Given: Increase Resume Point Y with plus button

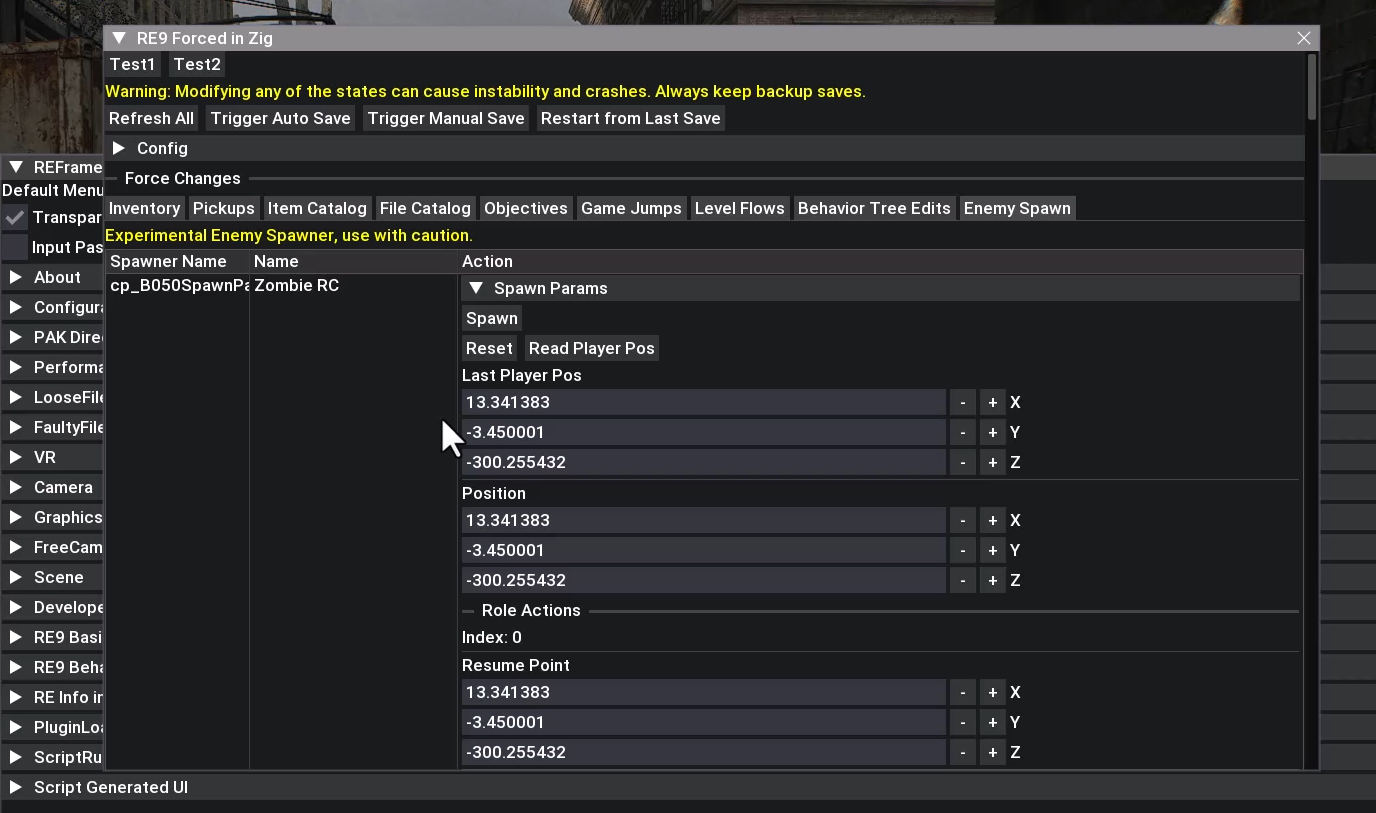Looking at the screenshot, I should pyautogui.click(x=992, y=722).
